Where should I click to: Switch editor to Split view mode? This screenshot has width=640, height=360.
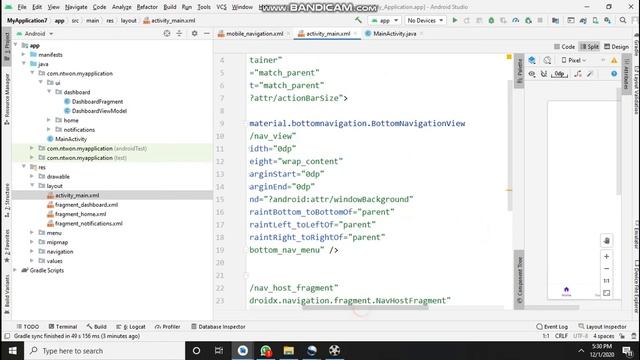pos(589,47)
